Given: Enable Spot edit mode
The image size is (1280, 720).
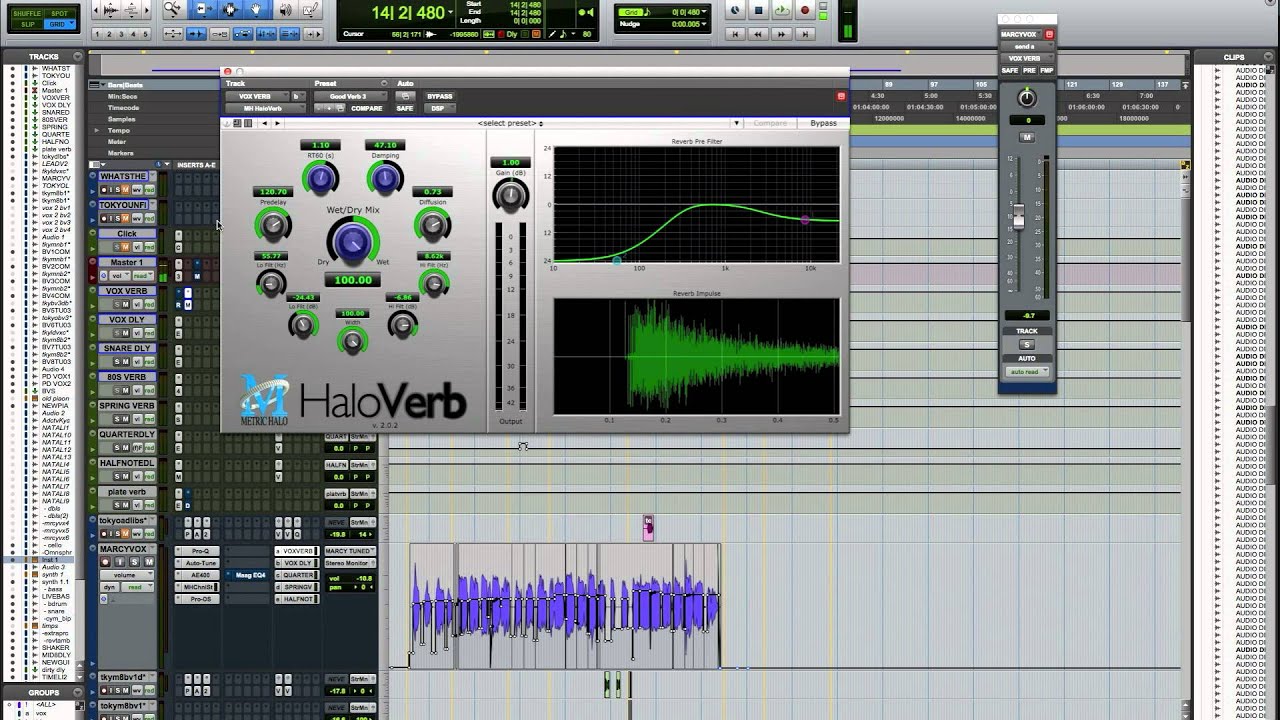Looking at the screenshot, I should click(x=59, y=13).
